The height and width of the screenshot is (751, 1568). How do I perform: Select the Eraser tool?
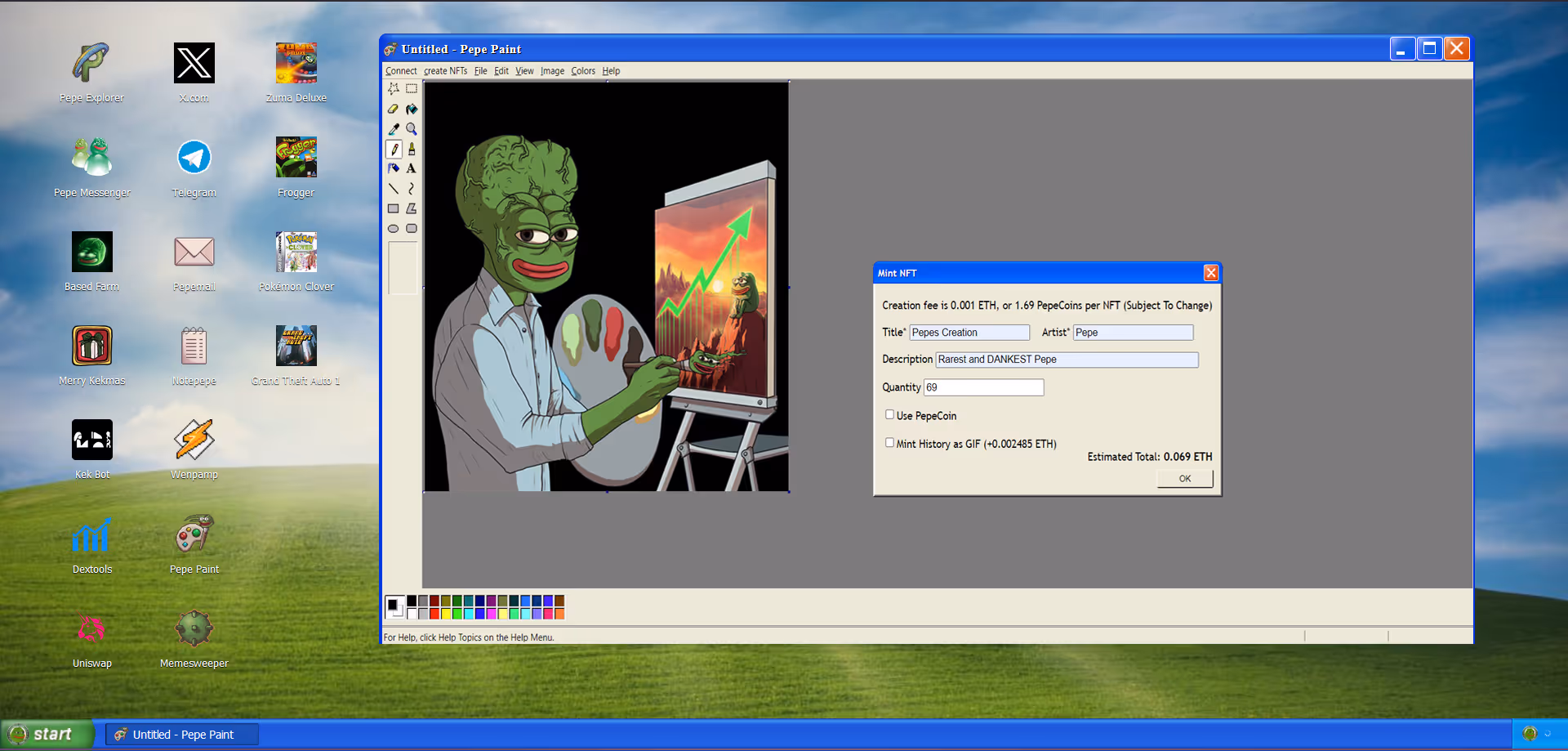(393, 109)
